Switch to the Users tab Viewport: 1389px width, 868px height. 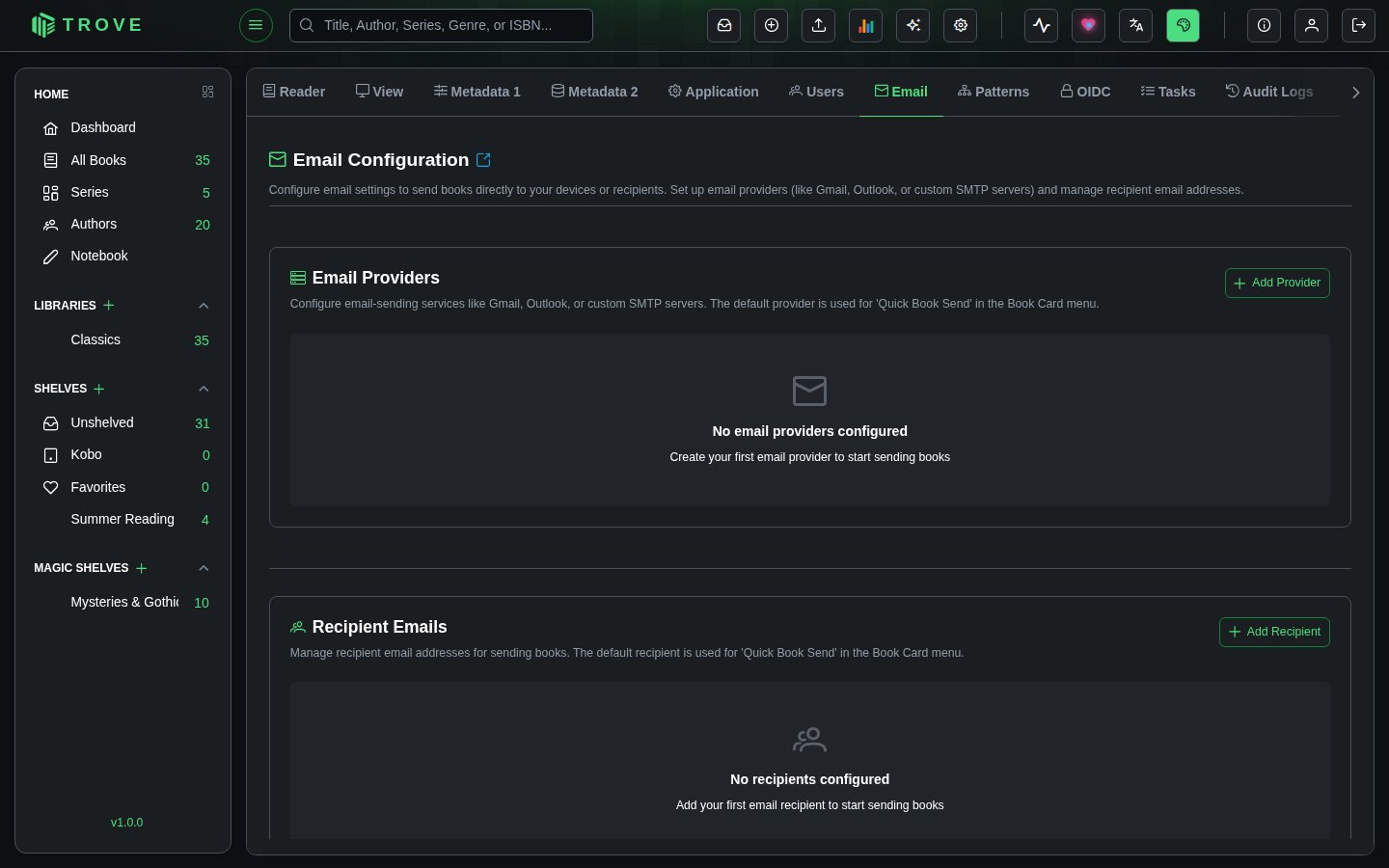tap(816, 92)
